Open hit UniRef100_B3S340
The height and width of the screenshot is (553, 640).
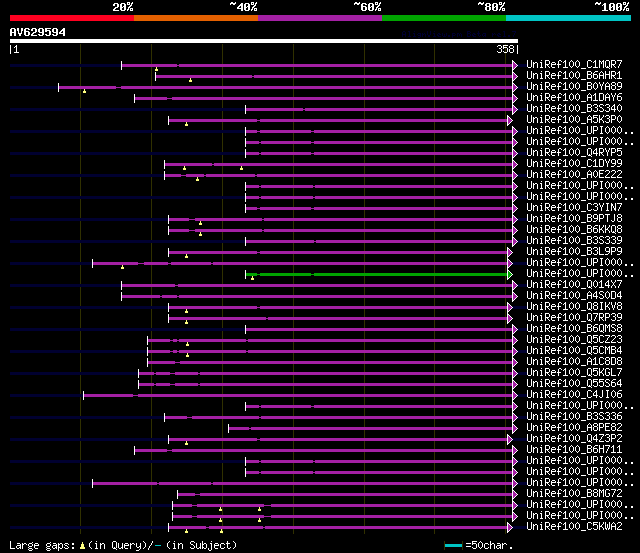click(574, 109)
